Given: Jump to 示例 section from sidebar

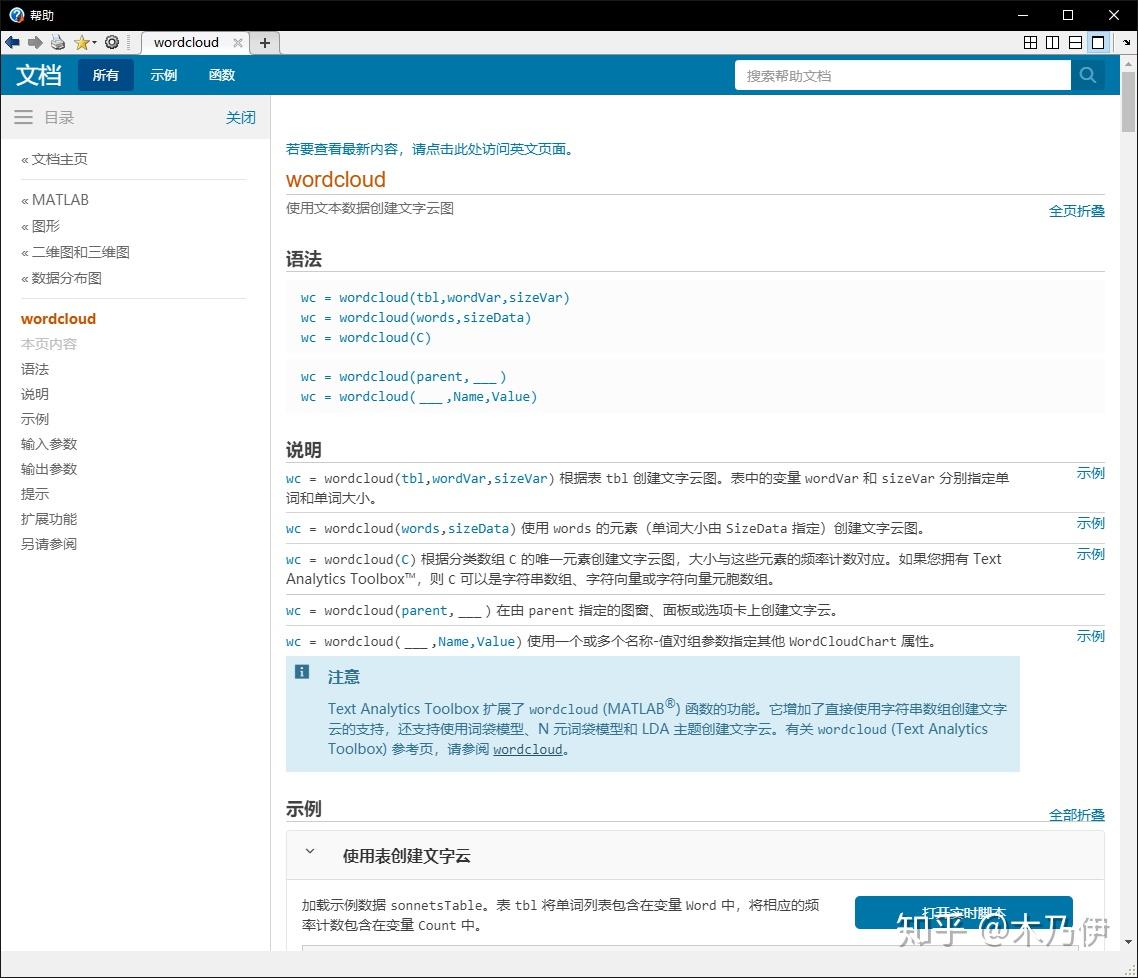Looking at the screenshot, I should pyautogui.click(x=35, y=419).
